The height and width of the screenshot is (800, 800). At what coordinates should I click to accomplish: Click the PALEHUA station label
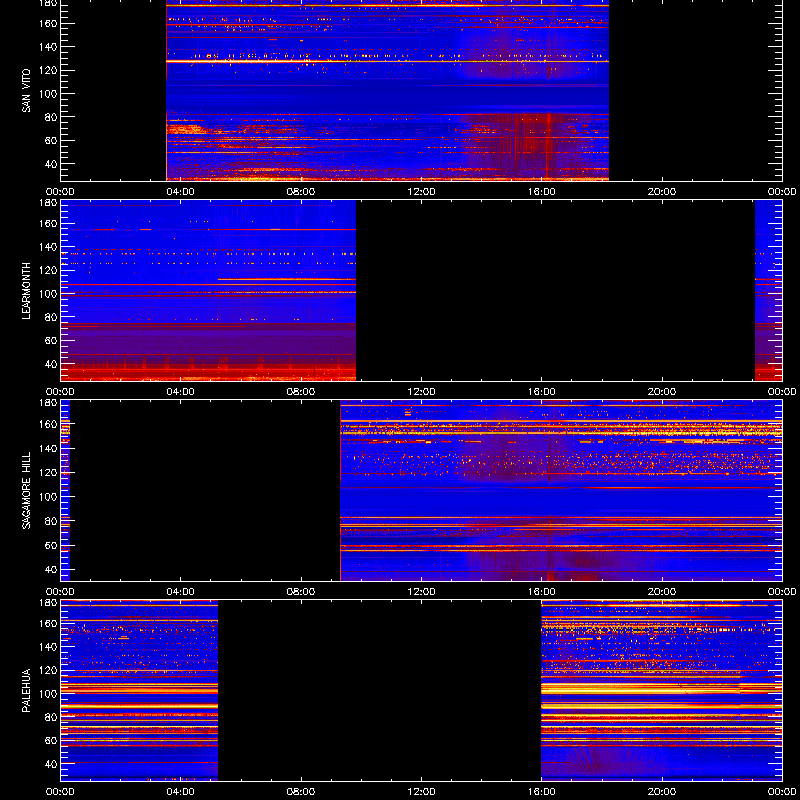pos(26,691)
